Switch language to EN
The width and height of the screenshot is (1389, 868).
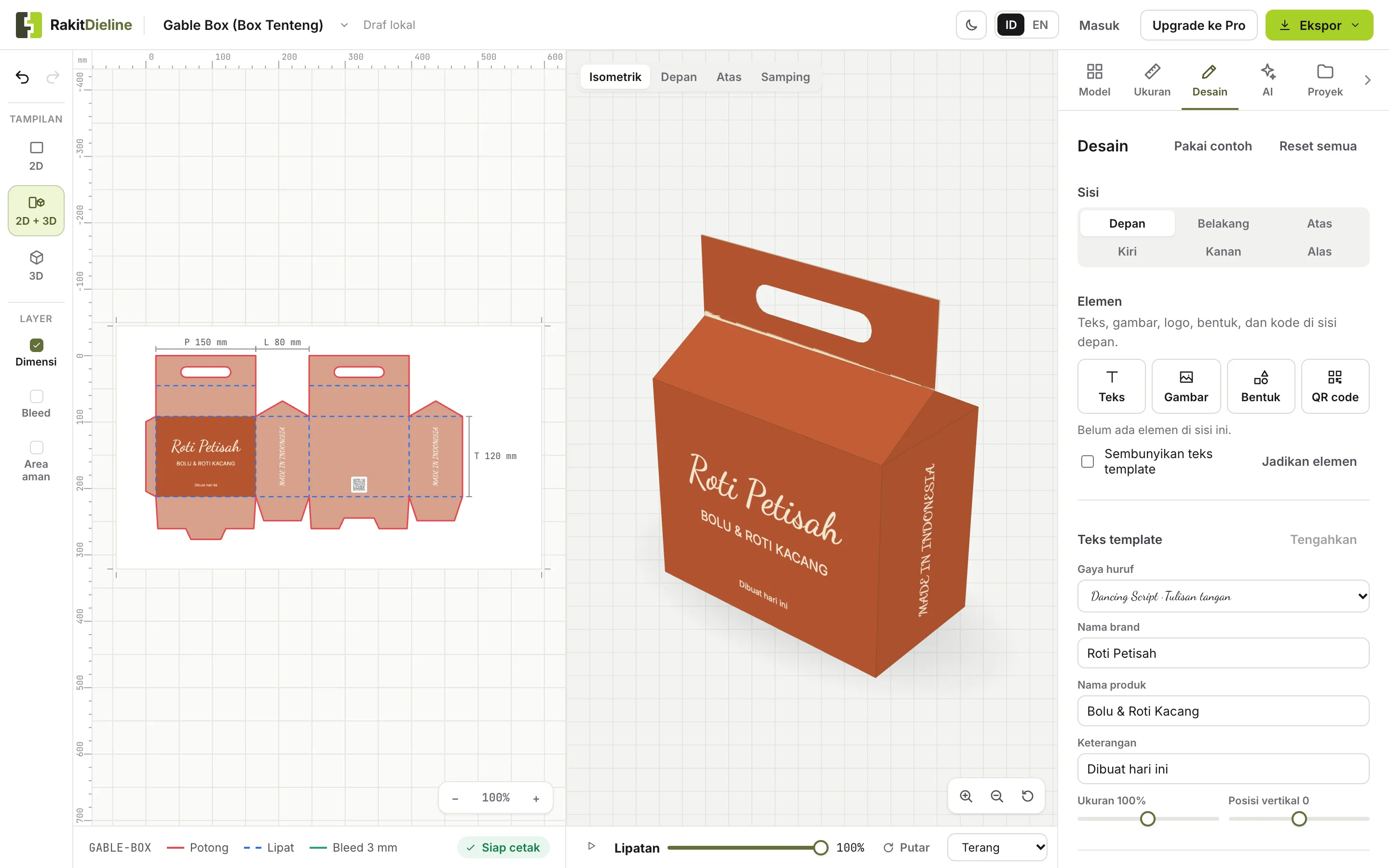click(1039, 25)
